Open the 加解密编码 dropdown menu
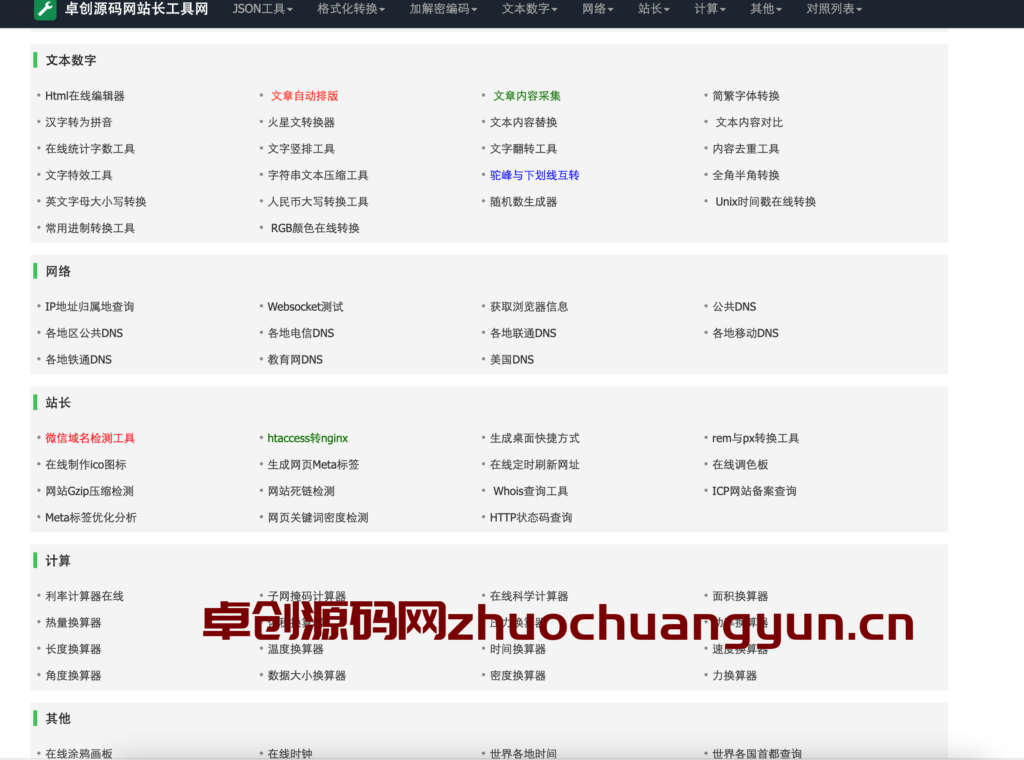The width and height of the screenshot is (1024, 760). [443, 9]
